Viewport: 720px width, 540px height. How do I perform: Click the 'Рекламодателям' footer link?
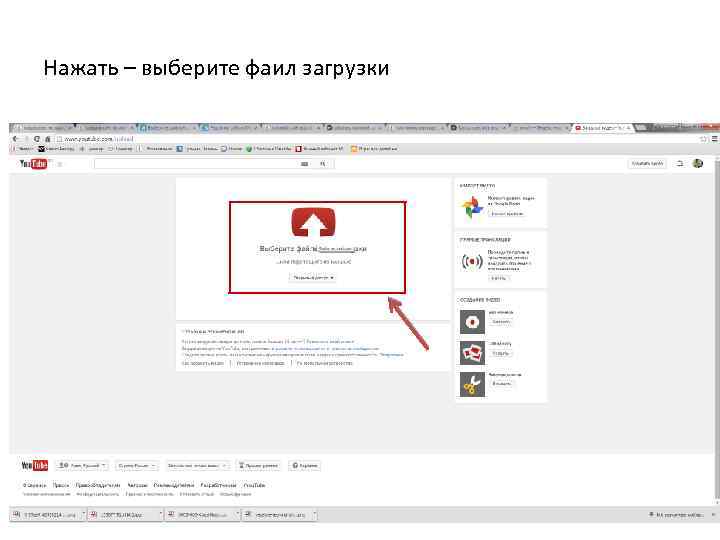click(174, 485)
